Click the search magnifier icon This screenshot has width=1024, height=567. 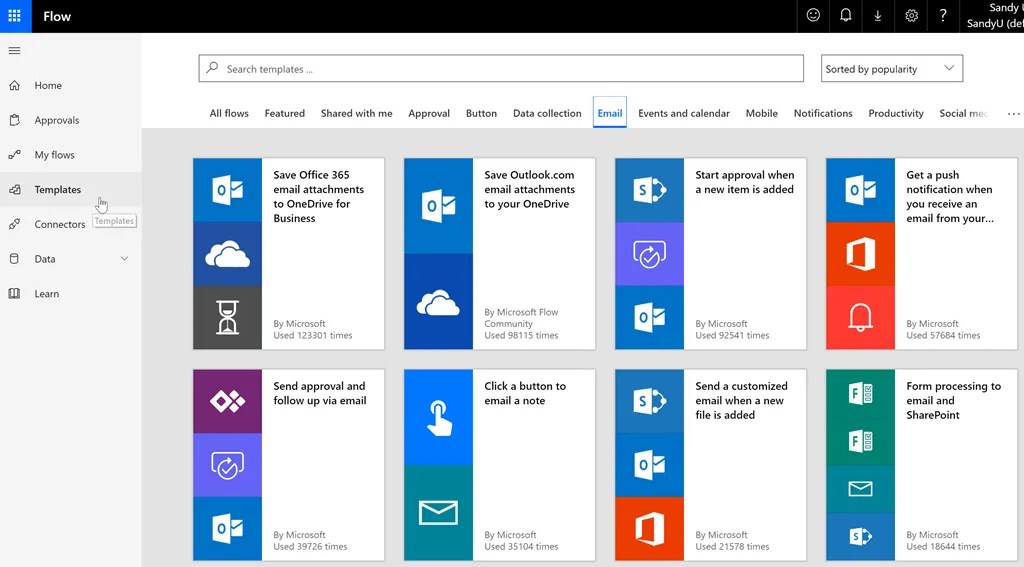point(212,68)
